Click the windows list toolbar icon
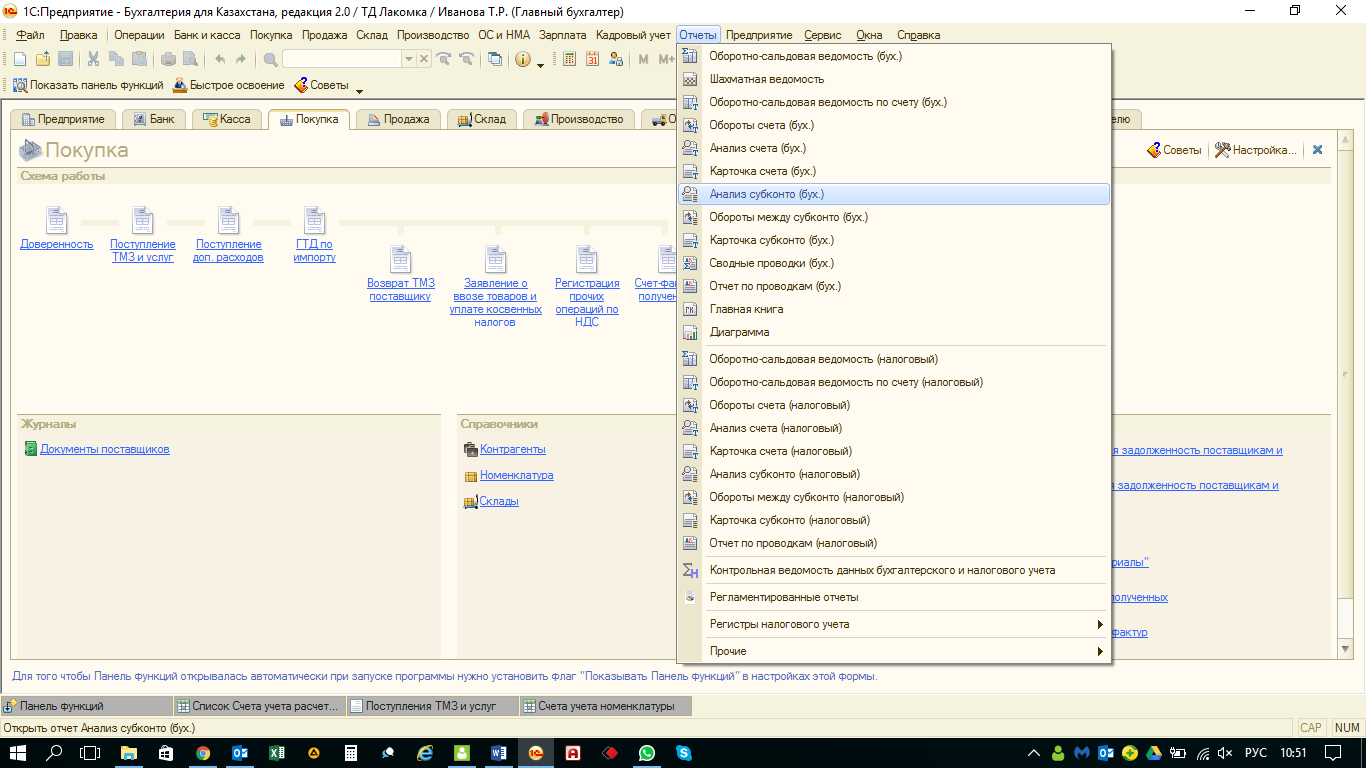 [495, 59]
